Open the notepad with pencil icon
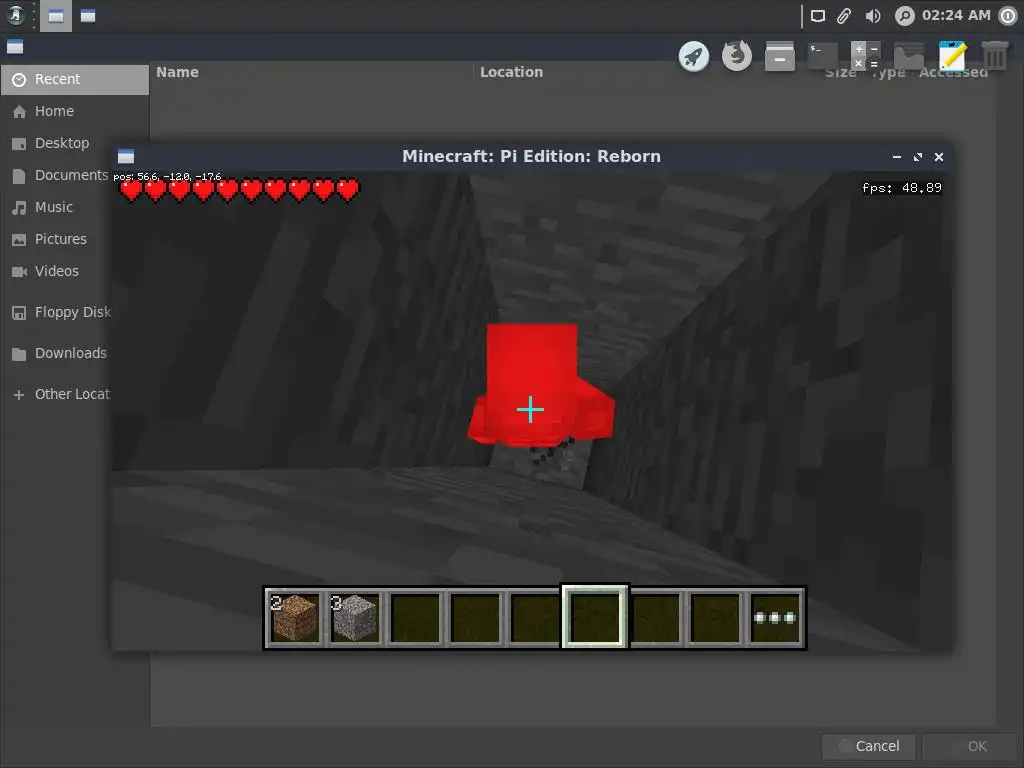The image size is (1024, 768). point(952,56)
